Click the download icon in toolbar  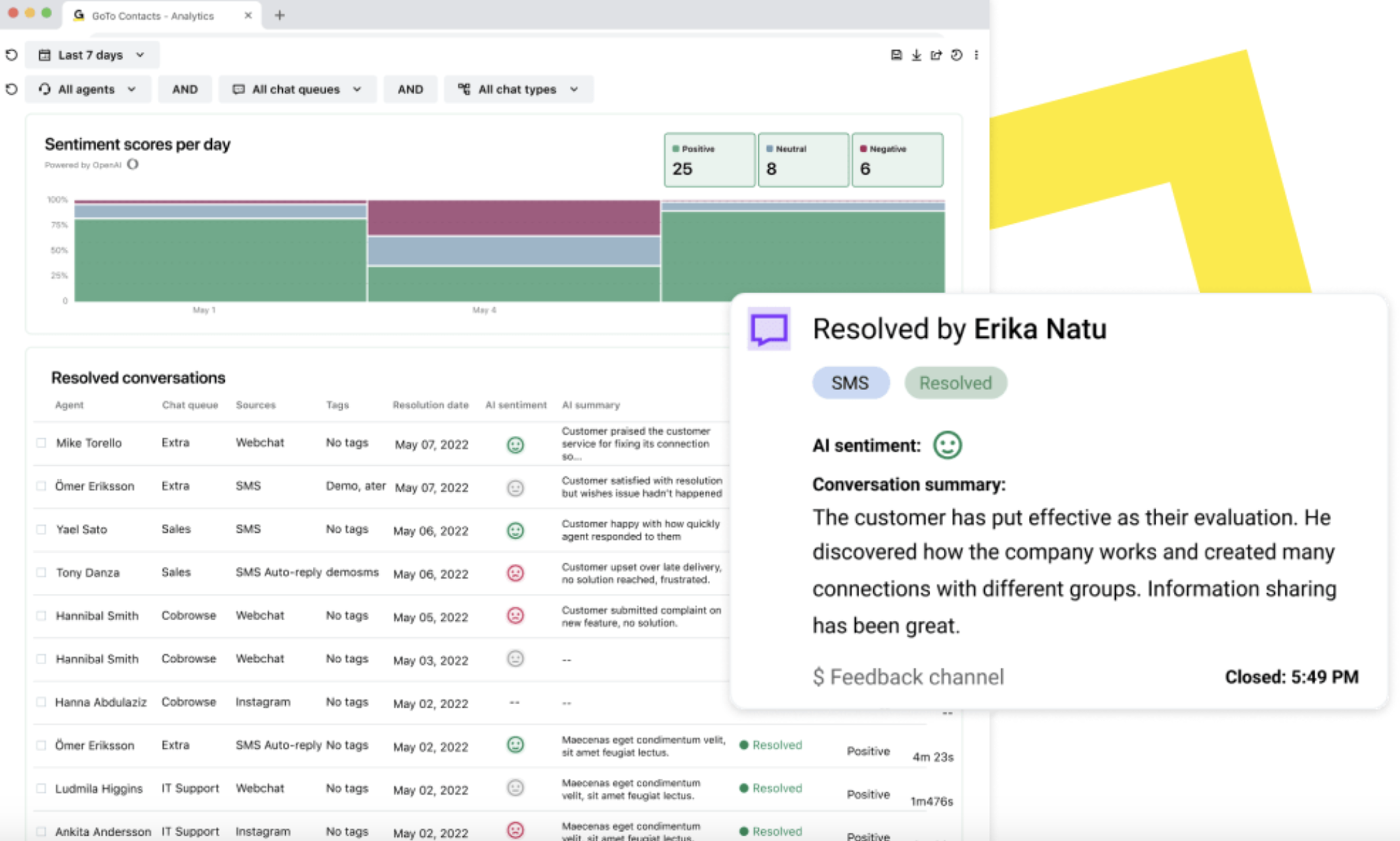(916, 55)
